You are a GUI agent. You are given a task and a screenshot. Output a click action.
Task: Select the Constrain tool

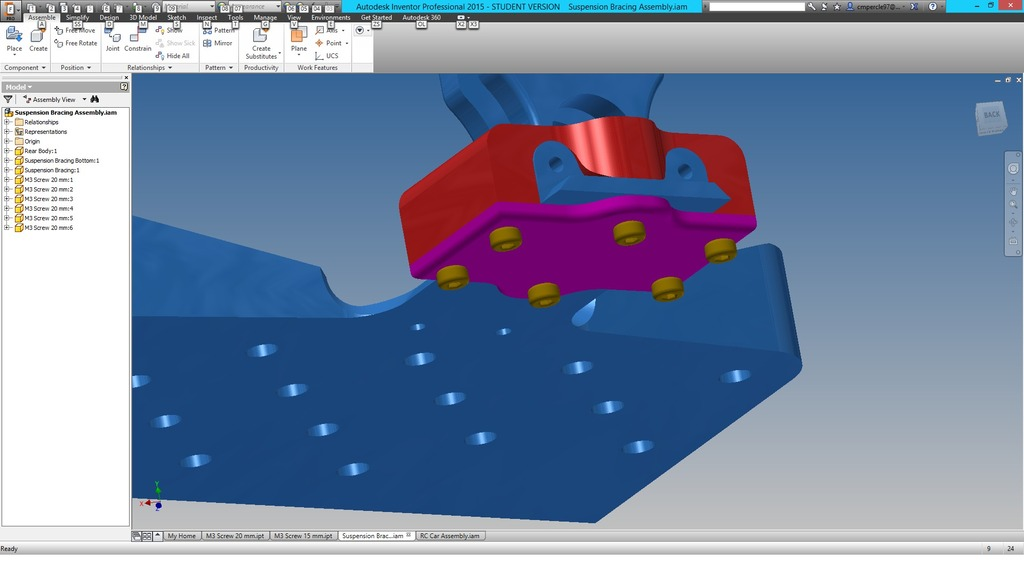(137, 41)
